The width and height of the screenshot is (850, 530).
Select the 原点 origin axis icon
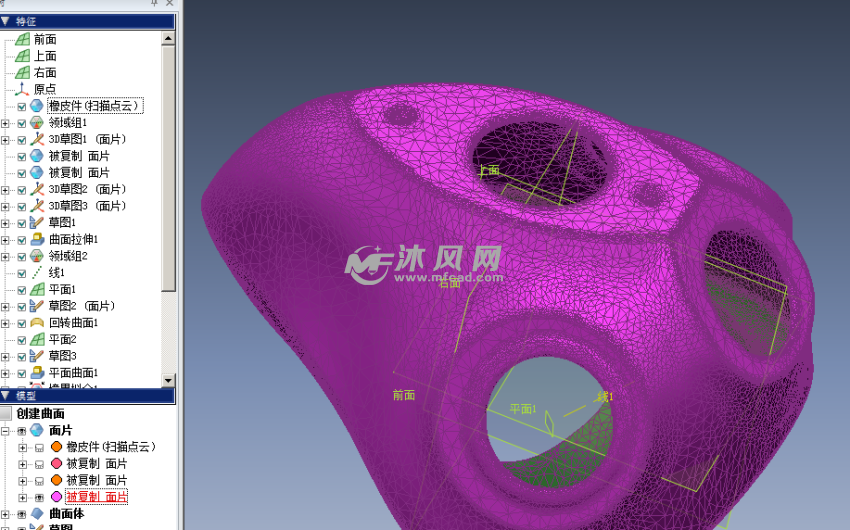(22, 89)
